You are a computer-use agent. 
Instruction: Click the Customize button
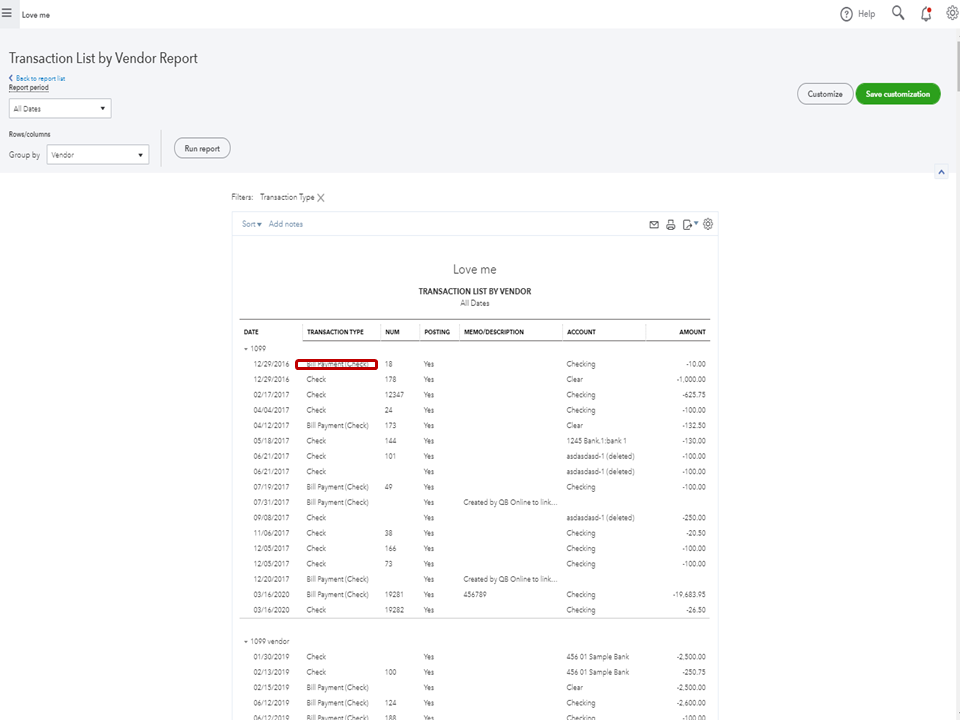[825, 94]
